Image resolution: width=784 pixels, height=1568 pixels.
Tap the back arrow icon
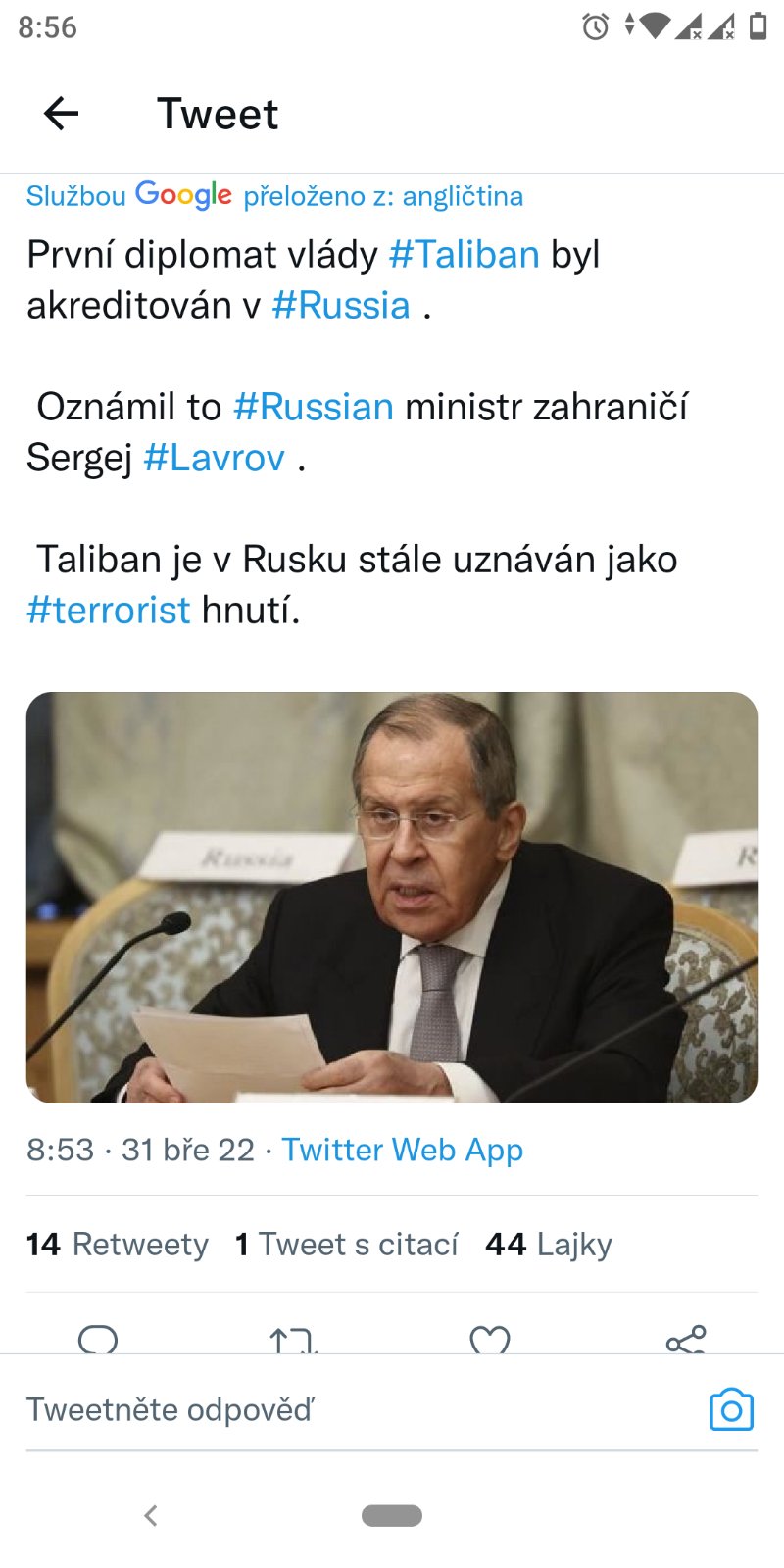click(61, 114)
